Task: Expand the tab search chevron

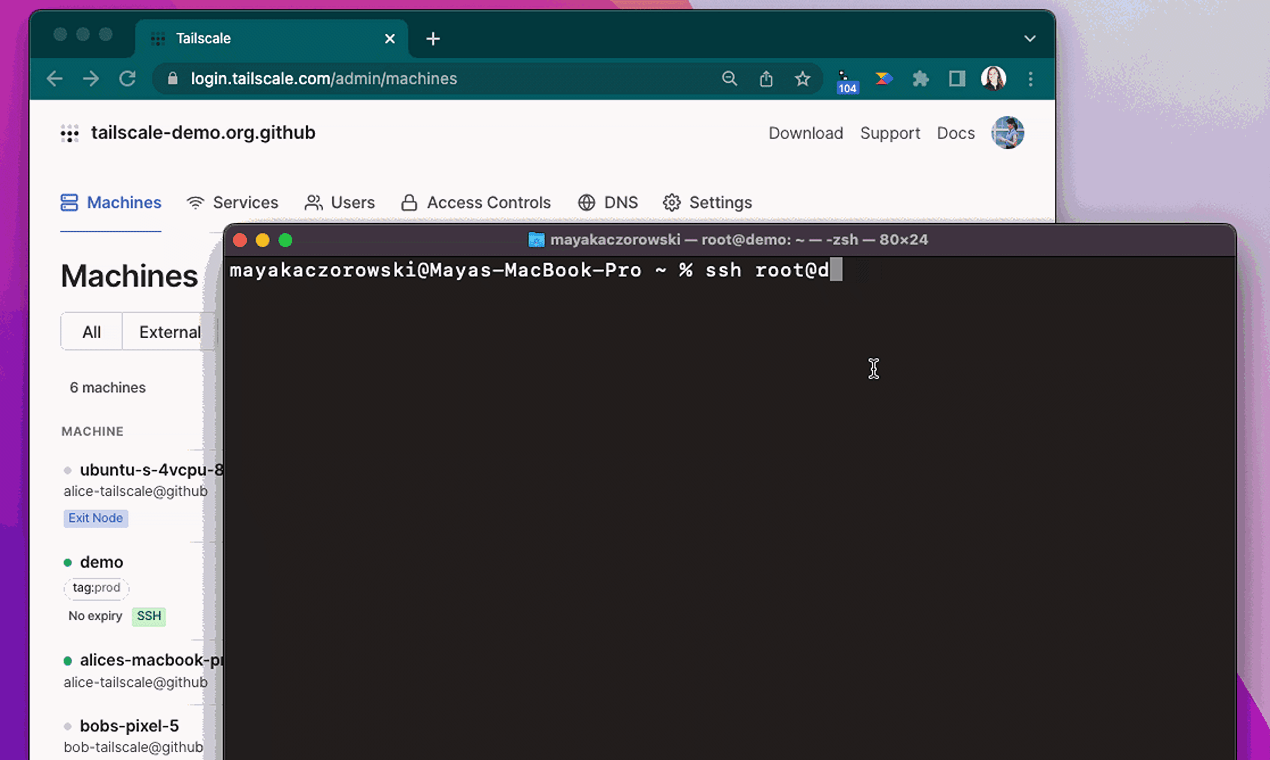Action: (x=1030, y=39)
